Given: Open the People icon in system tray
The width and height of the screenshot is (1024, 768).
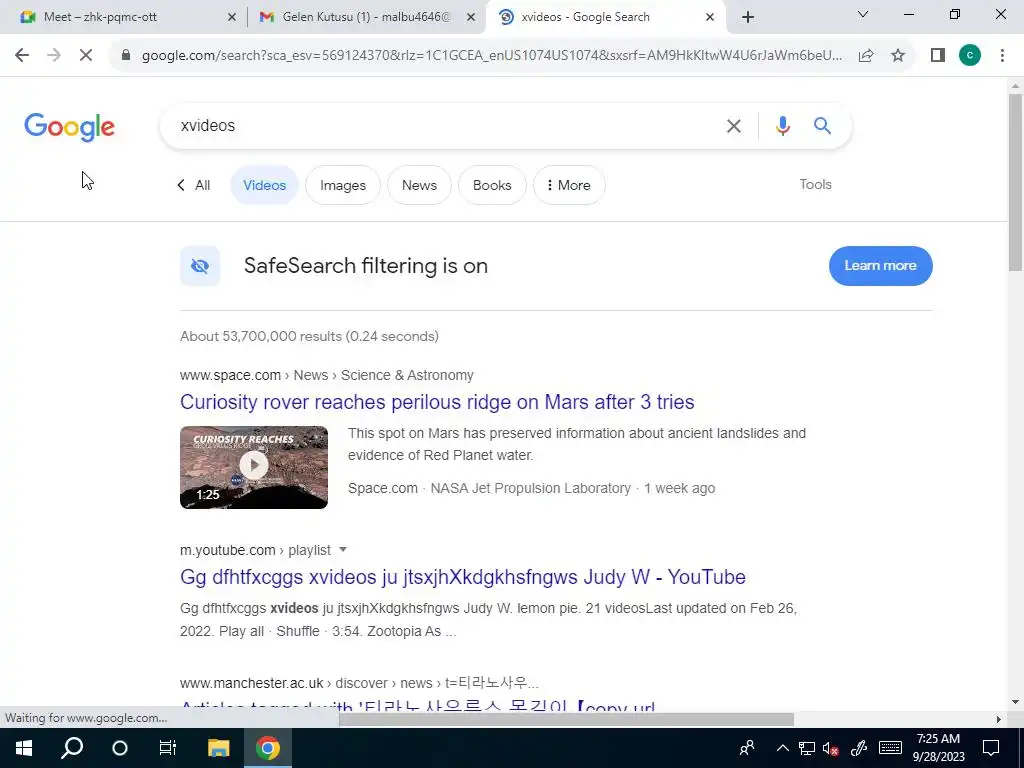Looking at the screenshot, I should [747, 748].
